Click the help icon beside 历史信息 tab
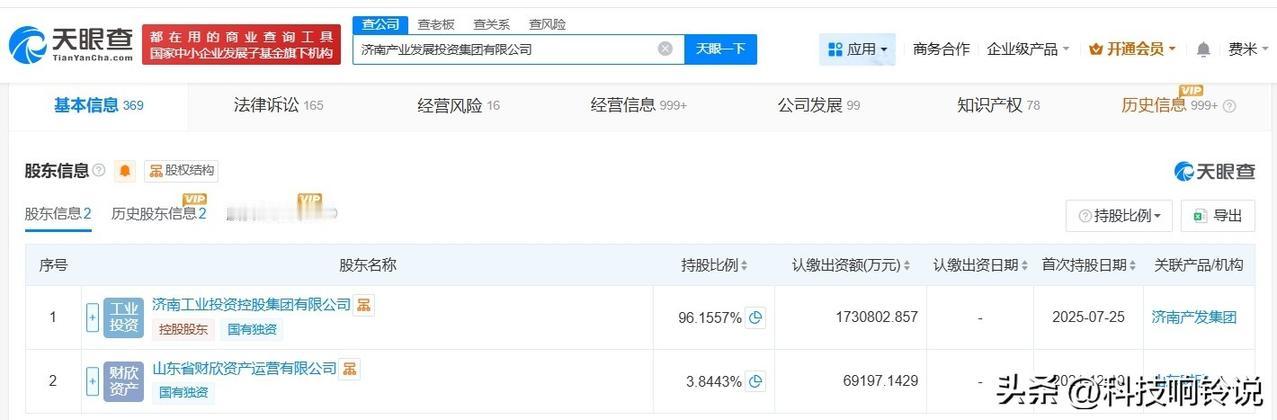Image resolution: width=1277 pixels, height=420 pixels. point(1229,106)
